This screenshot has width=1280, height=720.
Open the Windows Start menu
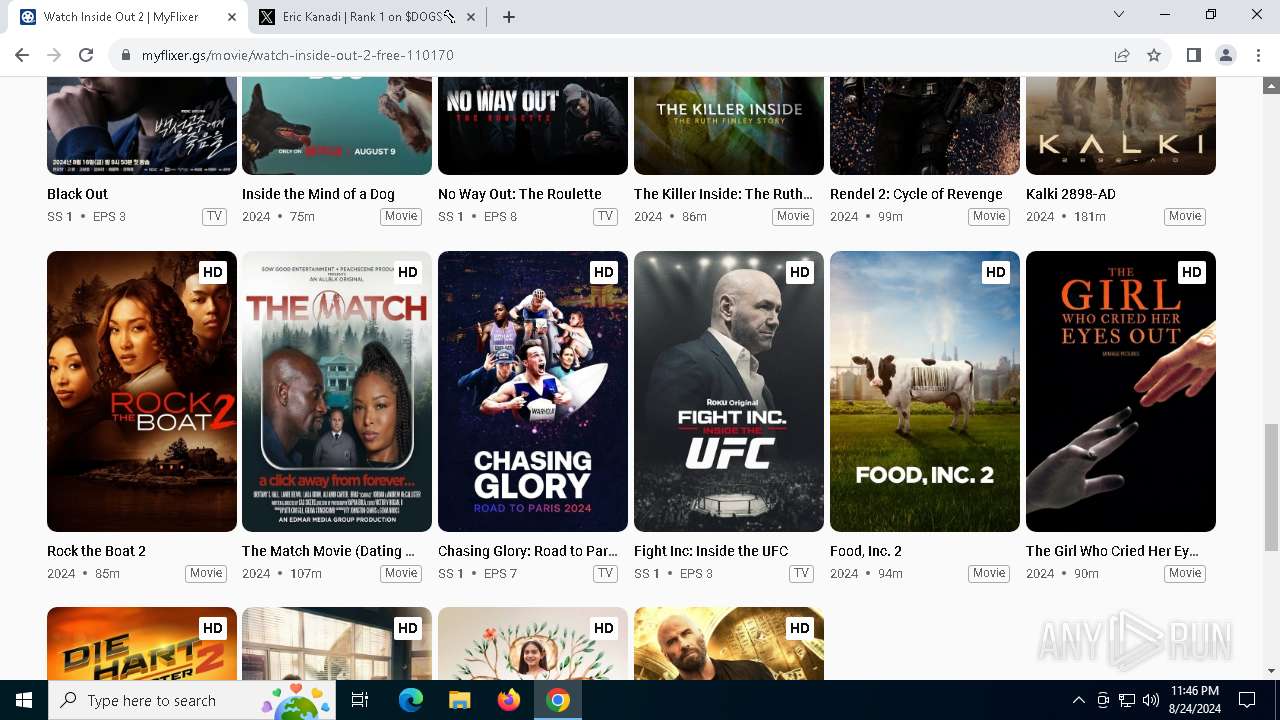click(x=24, y=700)
